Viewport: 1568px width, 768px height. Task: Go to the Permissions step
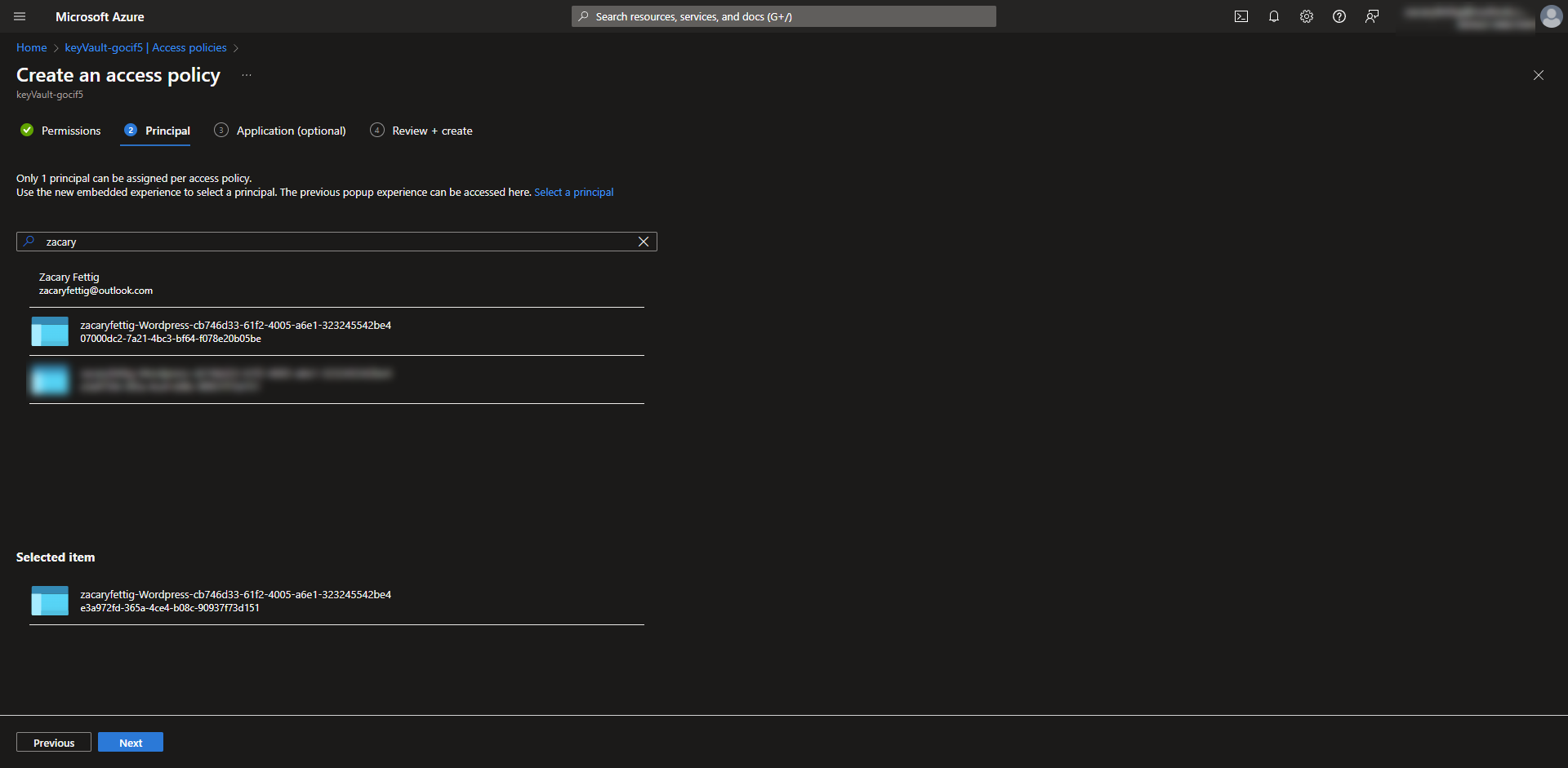pyautogui.click(x=61, y=131)
